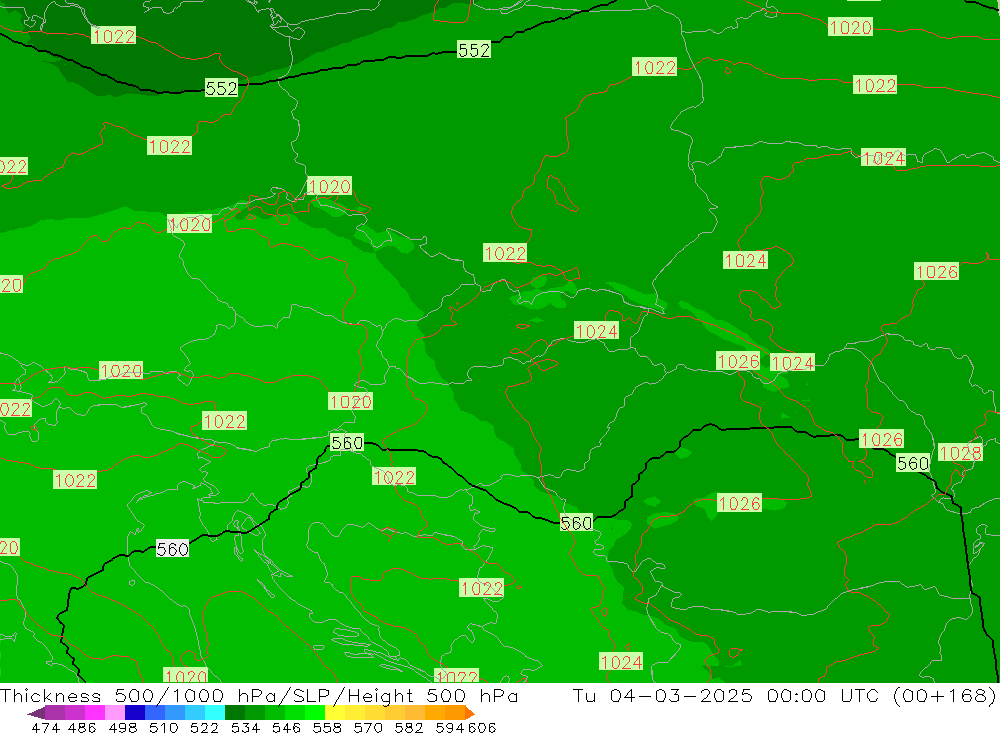Pick the light pink legend swatch
The height and width of the screenshot is (733, 1000).
pos(115,713)
